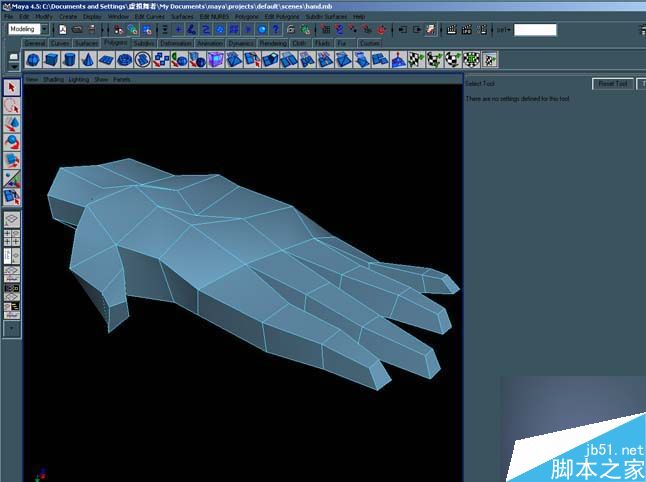
Task: Select the Lasso tool in toolbox
Action: pos(12,106)
